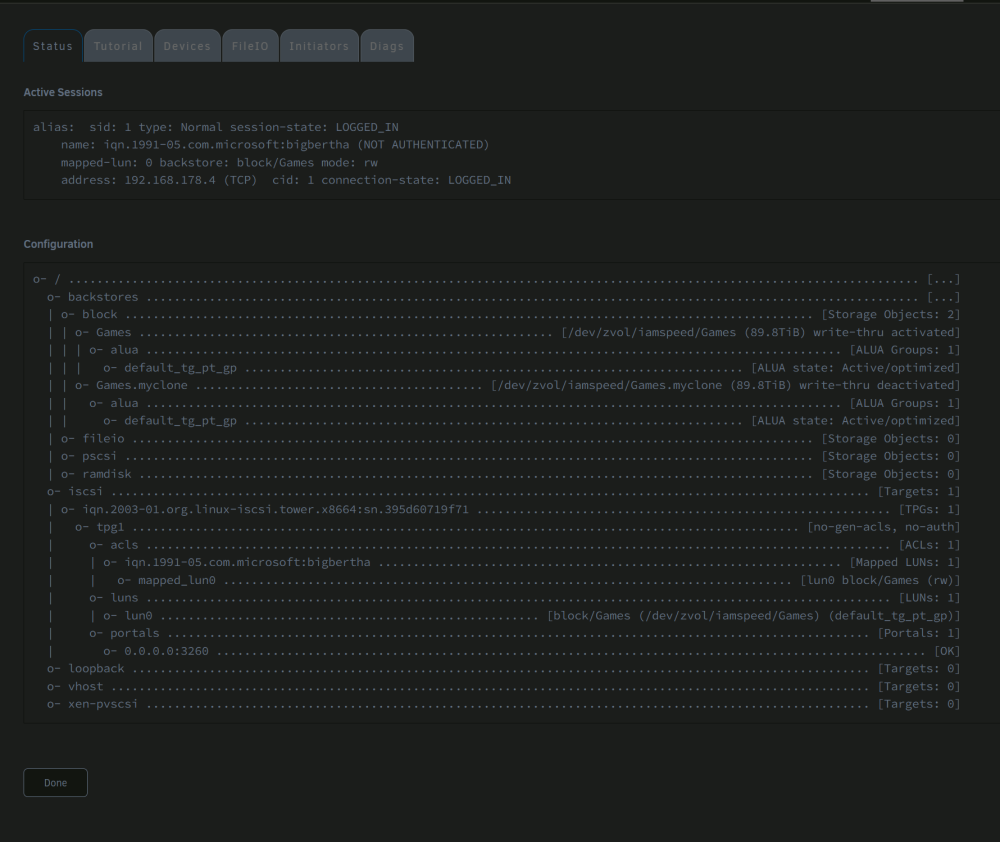Click the 'luns' LUNs: 1 row
Screen dimensions: 1000x842
[524, 598]
